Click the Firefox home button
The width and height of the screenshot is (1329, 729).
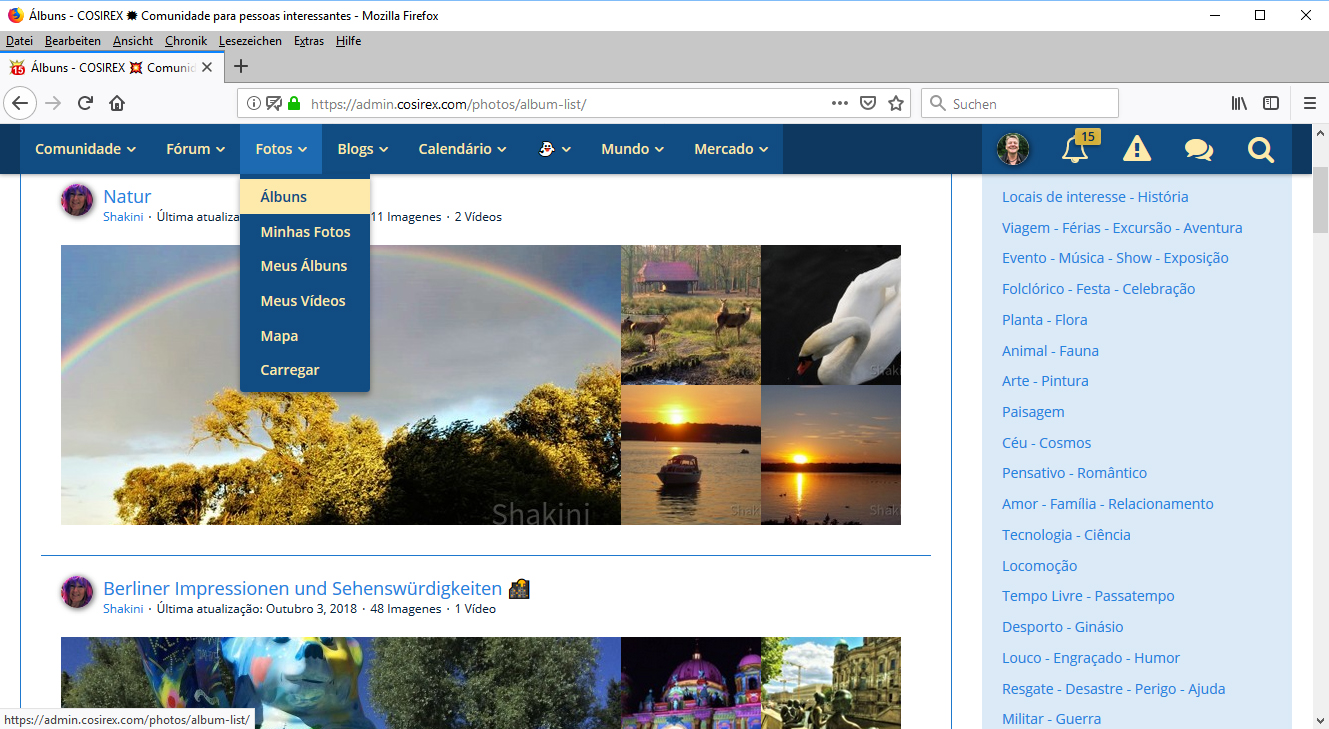pyautogui.click(x=117, y=103)
